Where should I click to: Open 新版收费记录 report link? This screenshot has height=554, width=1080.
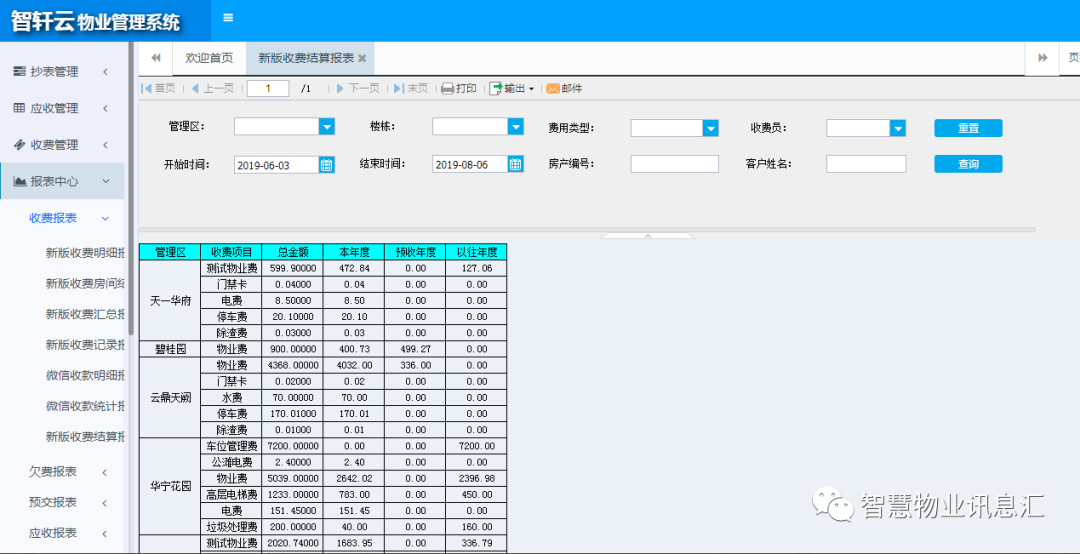point(85,345)
